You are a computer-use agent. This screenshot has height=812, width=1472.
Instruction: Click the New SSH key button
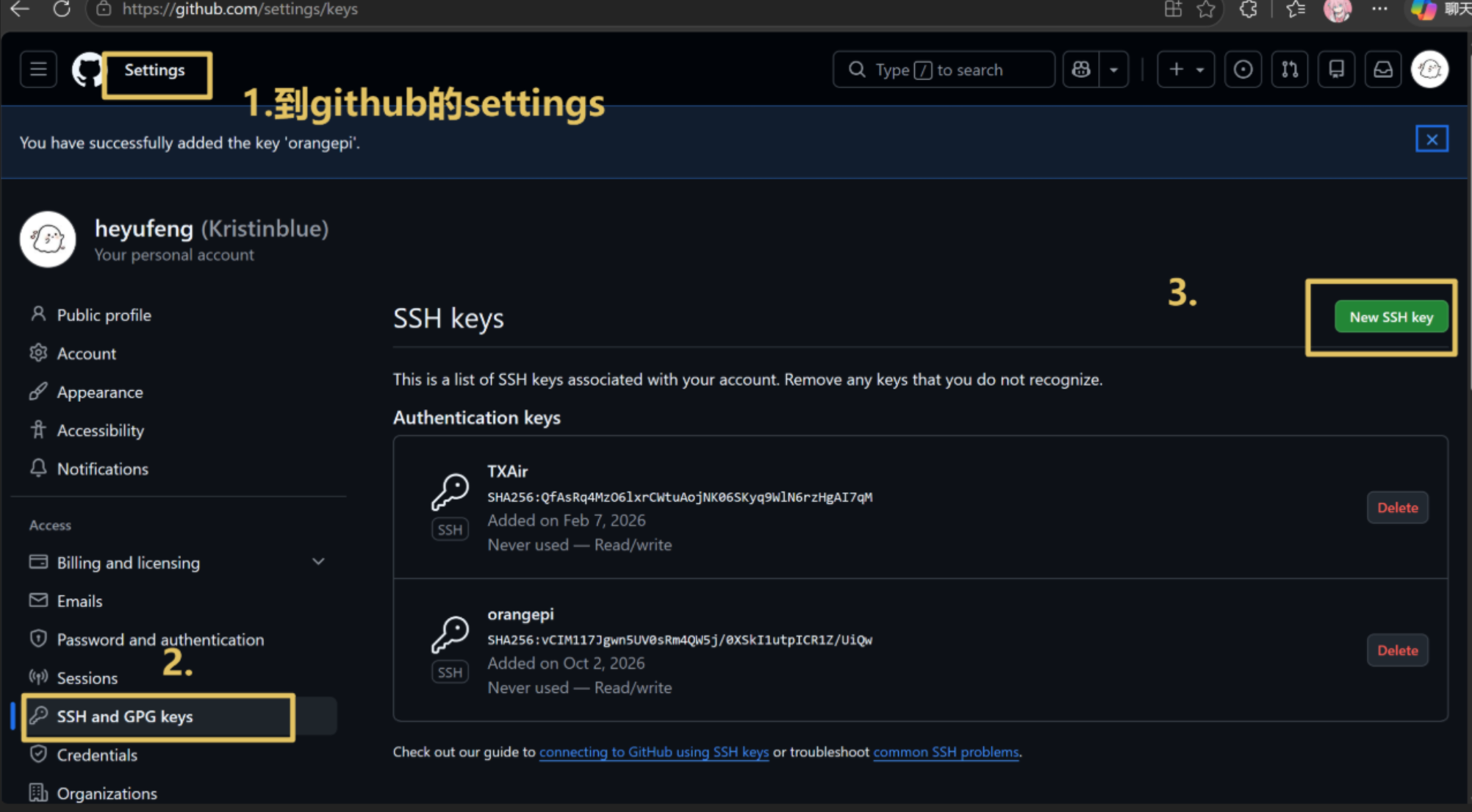click(1391, 317)
